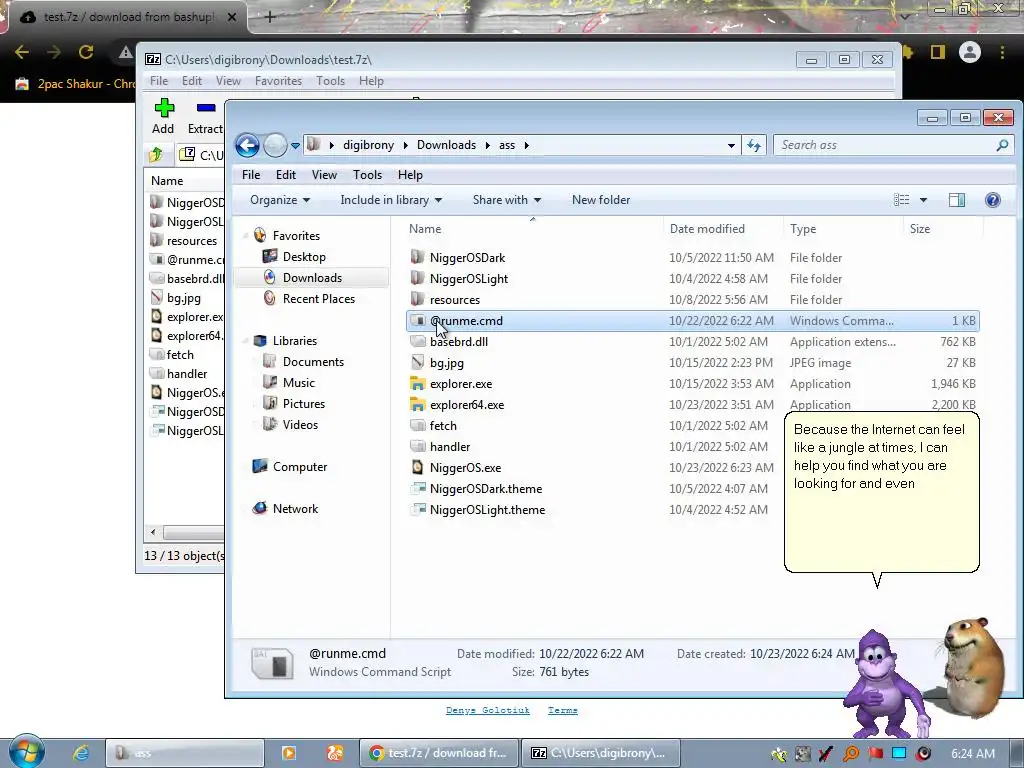The height and width of the screenshot is (768, 1024).
Task: Open the Organize dropdown
Action: tap(280, 200)
